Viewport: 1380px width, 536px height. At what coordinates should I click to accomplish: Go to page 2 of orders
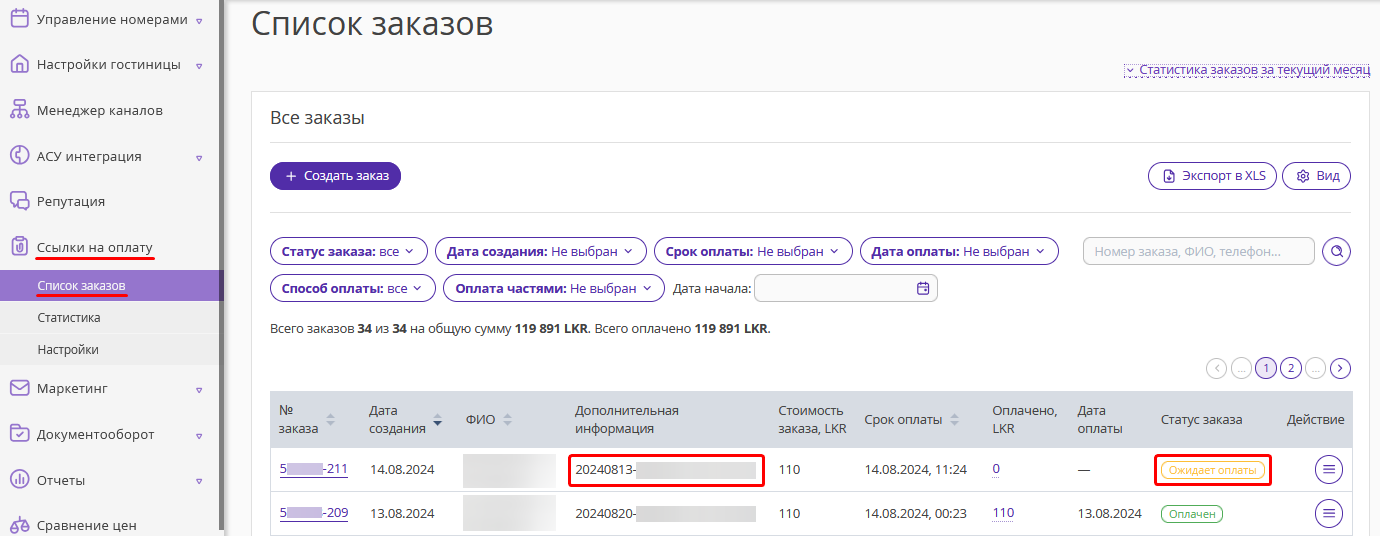click(1291, 368)
